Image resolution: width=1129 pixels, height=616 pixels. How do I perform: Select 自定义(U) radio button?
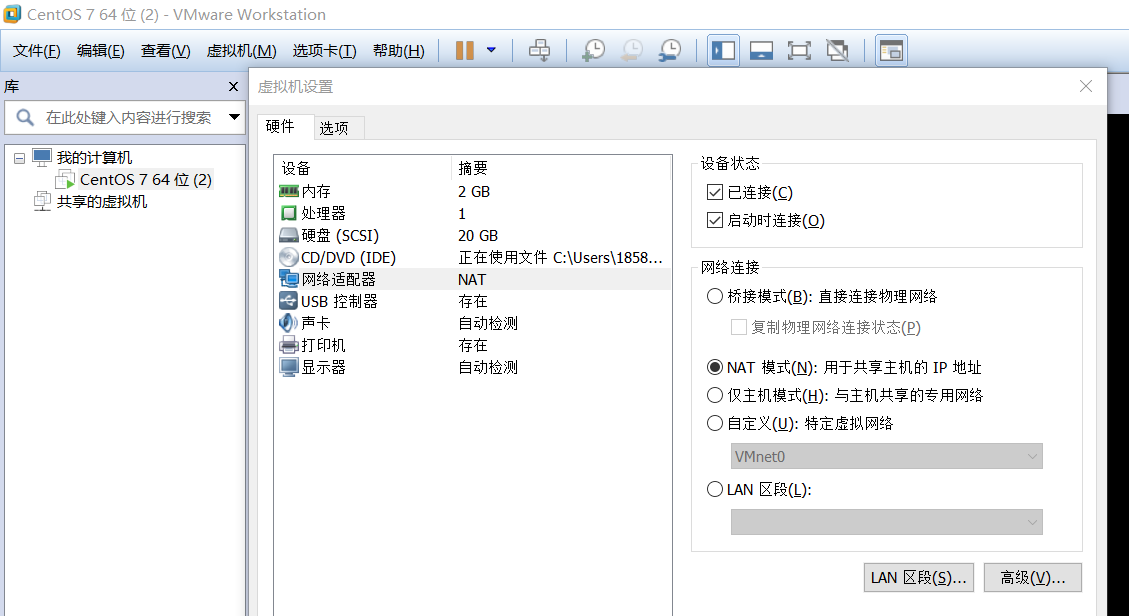(714, 423)
